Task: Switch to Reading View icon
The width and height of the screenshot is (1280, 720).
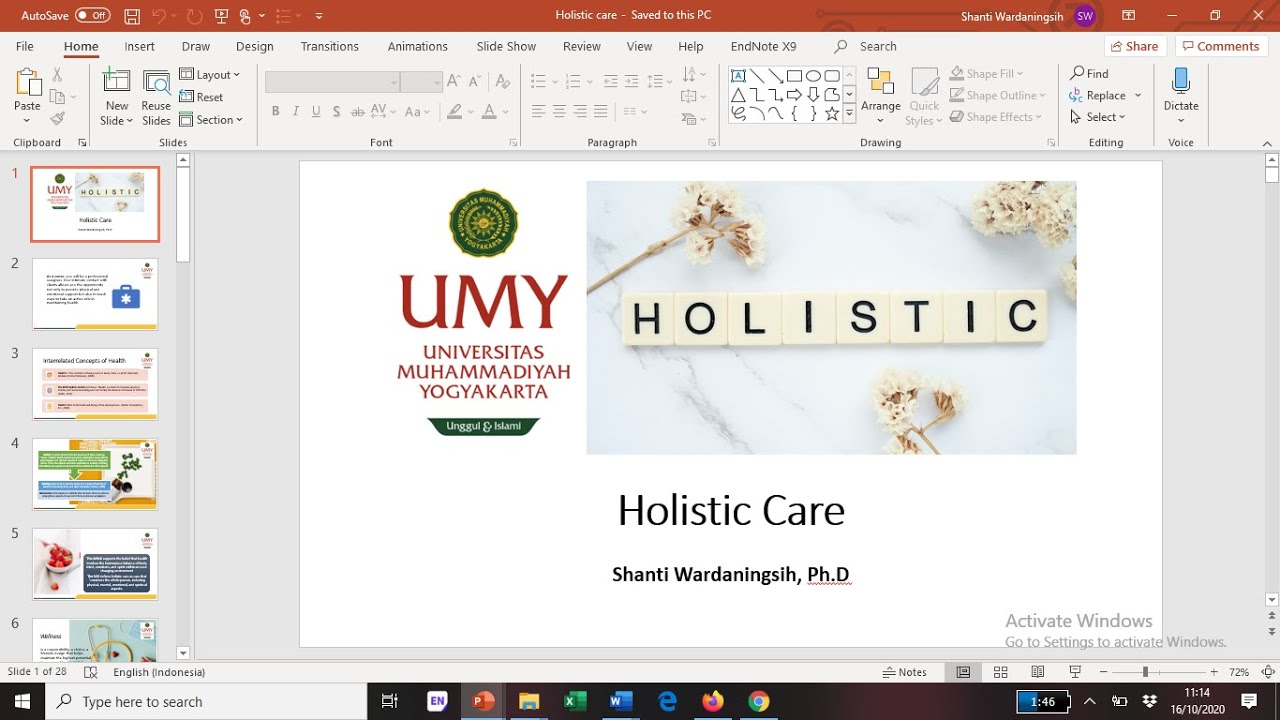Action: pos(1038,672)
